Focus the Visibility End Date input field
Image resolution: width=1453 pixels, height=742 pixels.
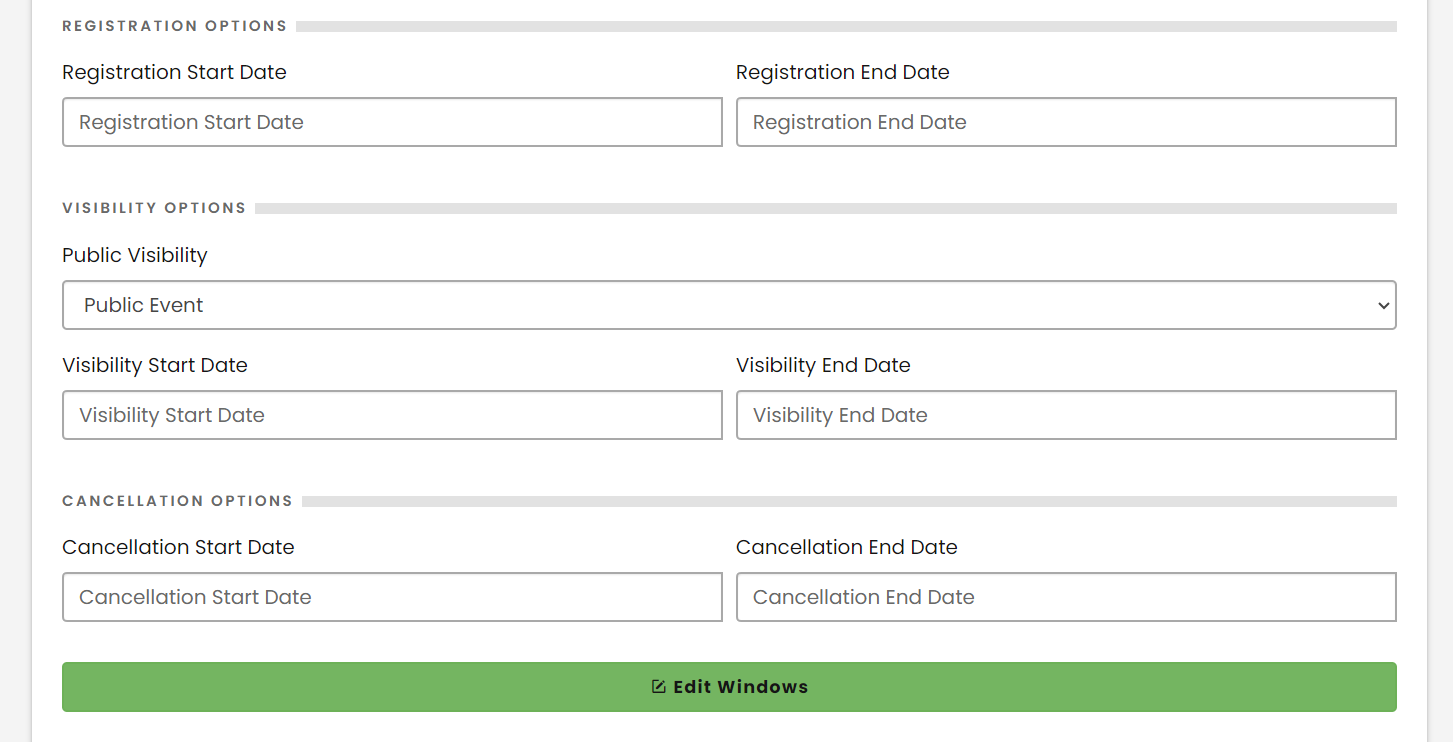click(x=1066, y=415)
